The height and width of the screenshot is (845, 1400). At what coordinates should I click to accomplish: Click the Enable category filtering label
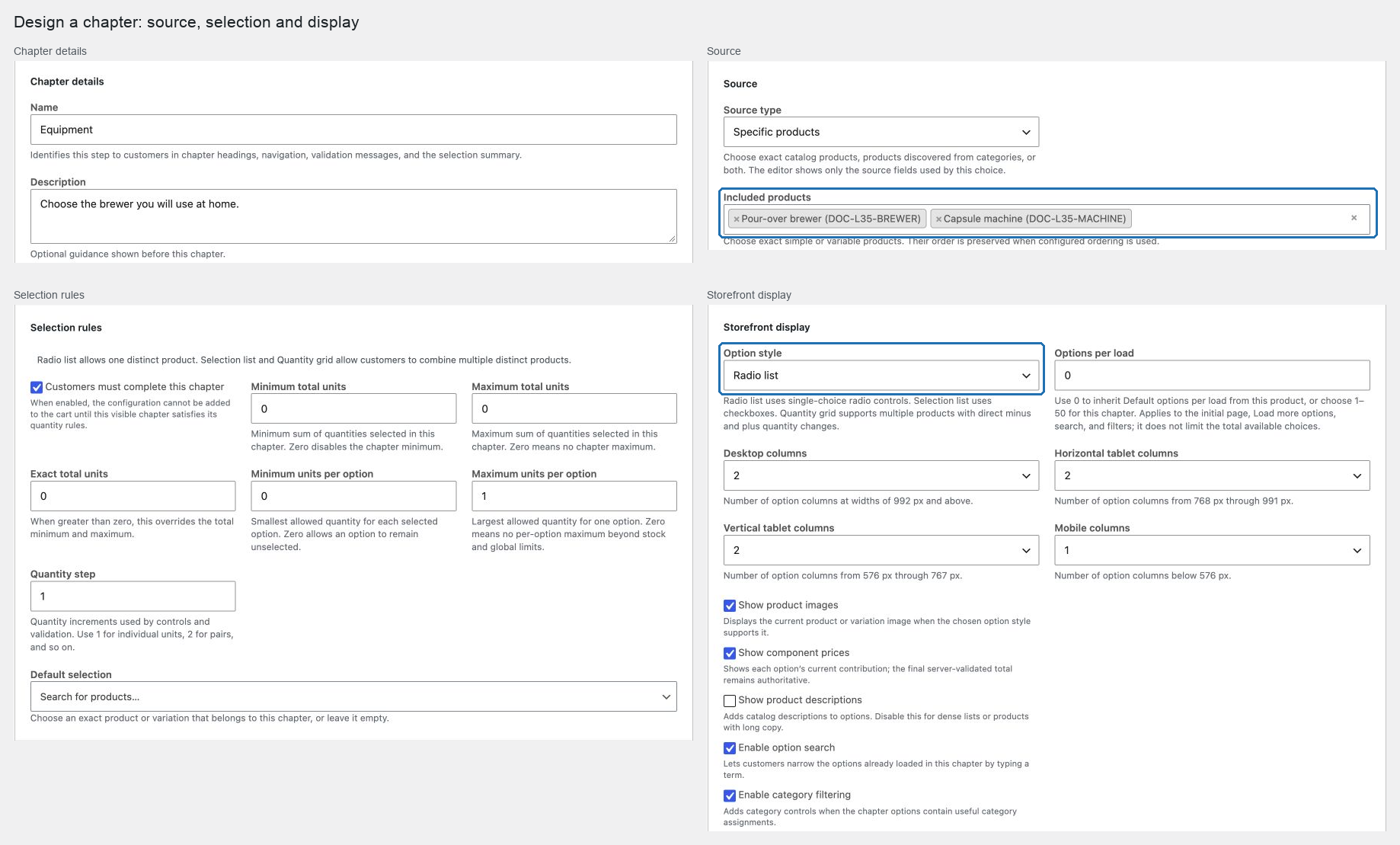(794, 795)
